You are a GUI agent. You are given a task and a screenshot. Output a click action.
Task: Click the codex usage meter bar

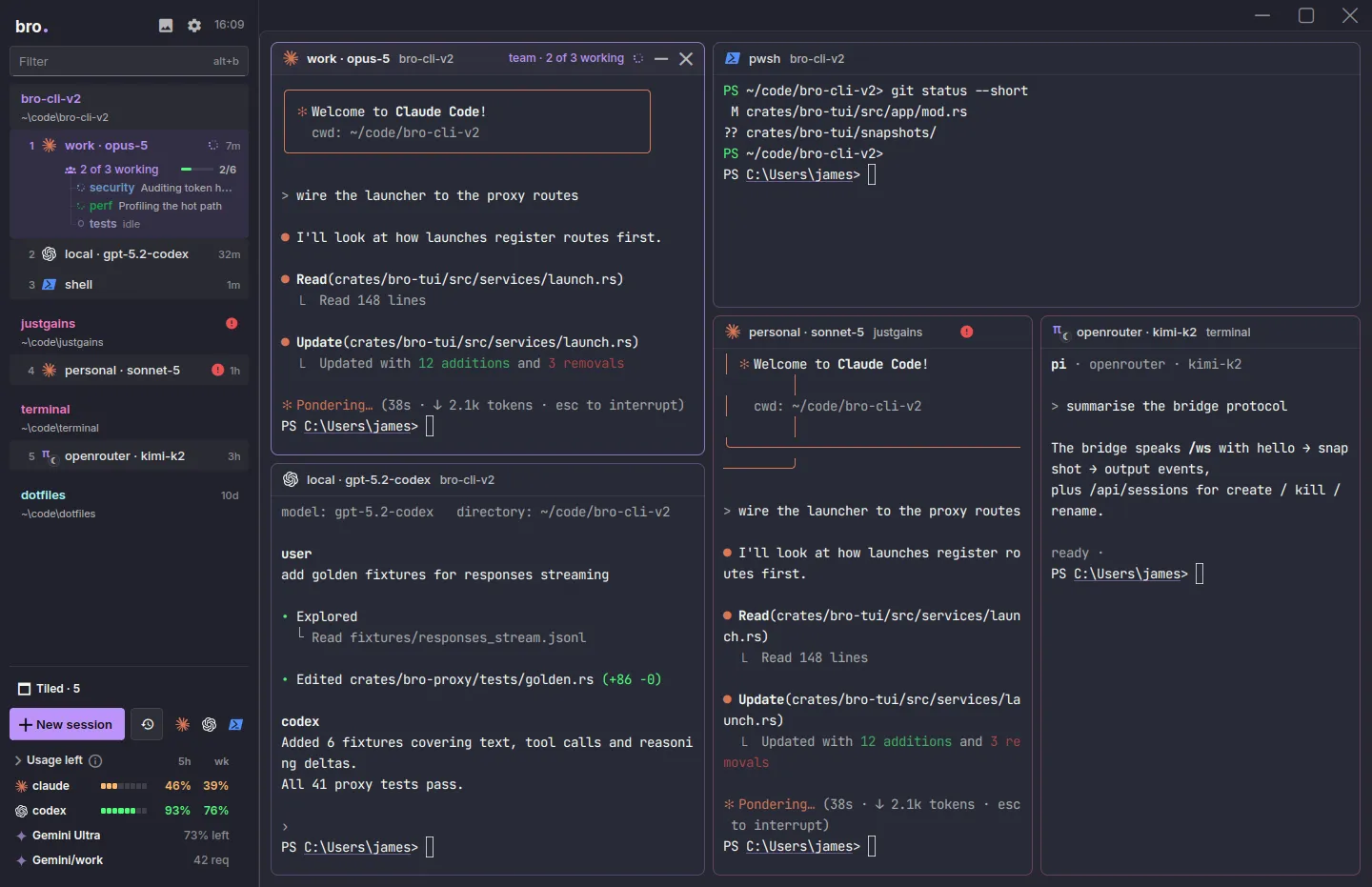click(124, 811)
